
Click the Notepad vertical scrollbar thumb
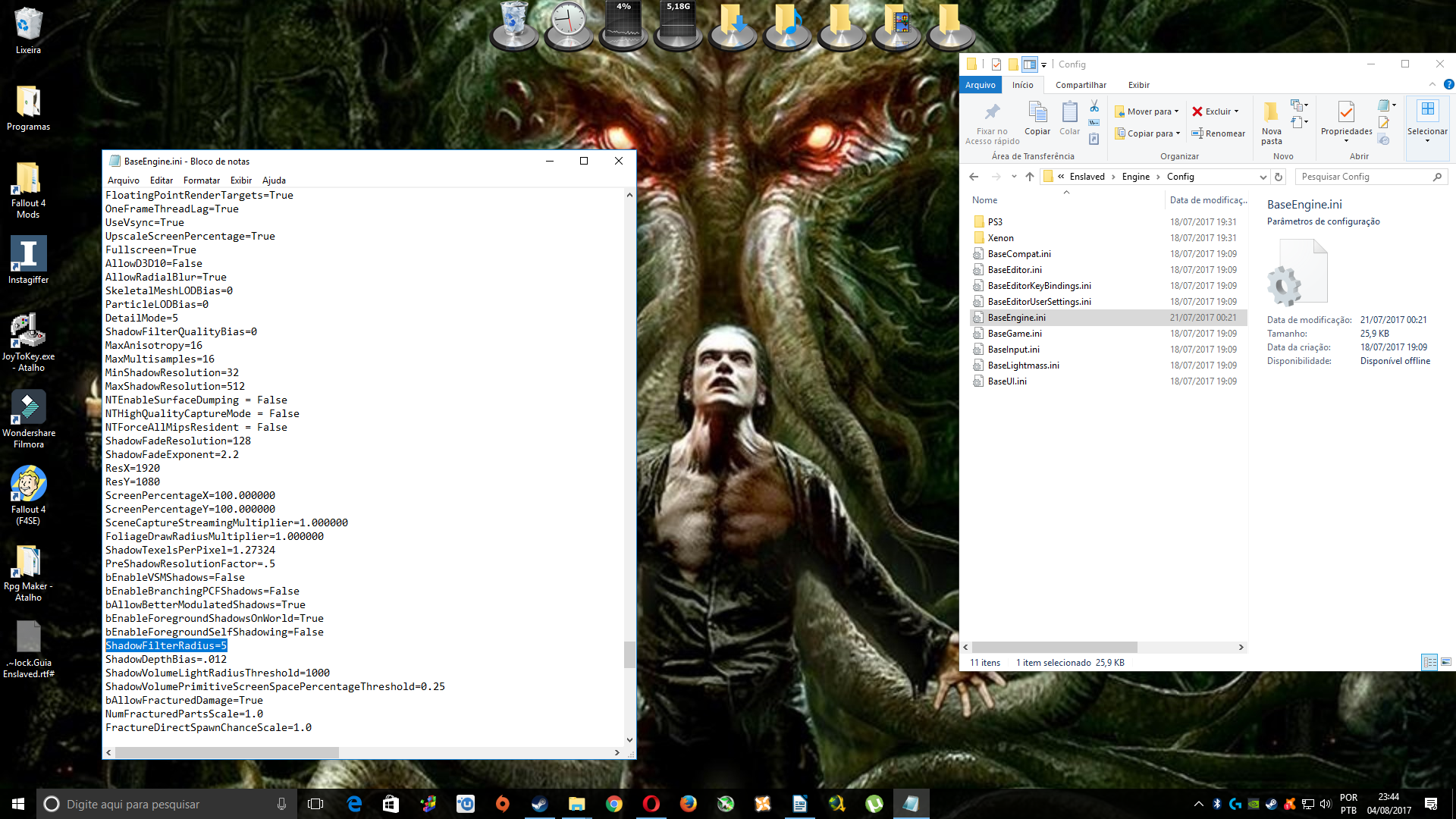629,654
